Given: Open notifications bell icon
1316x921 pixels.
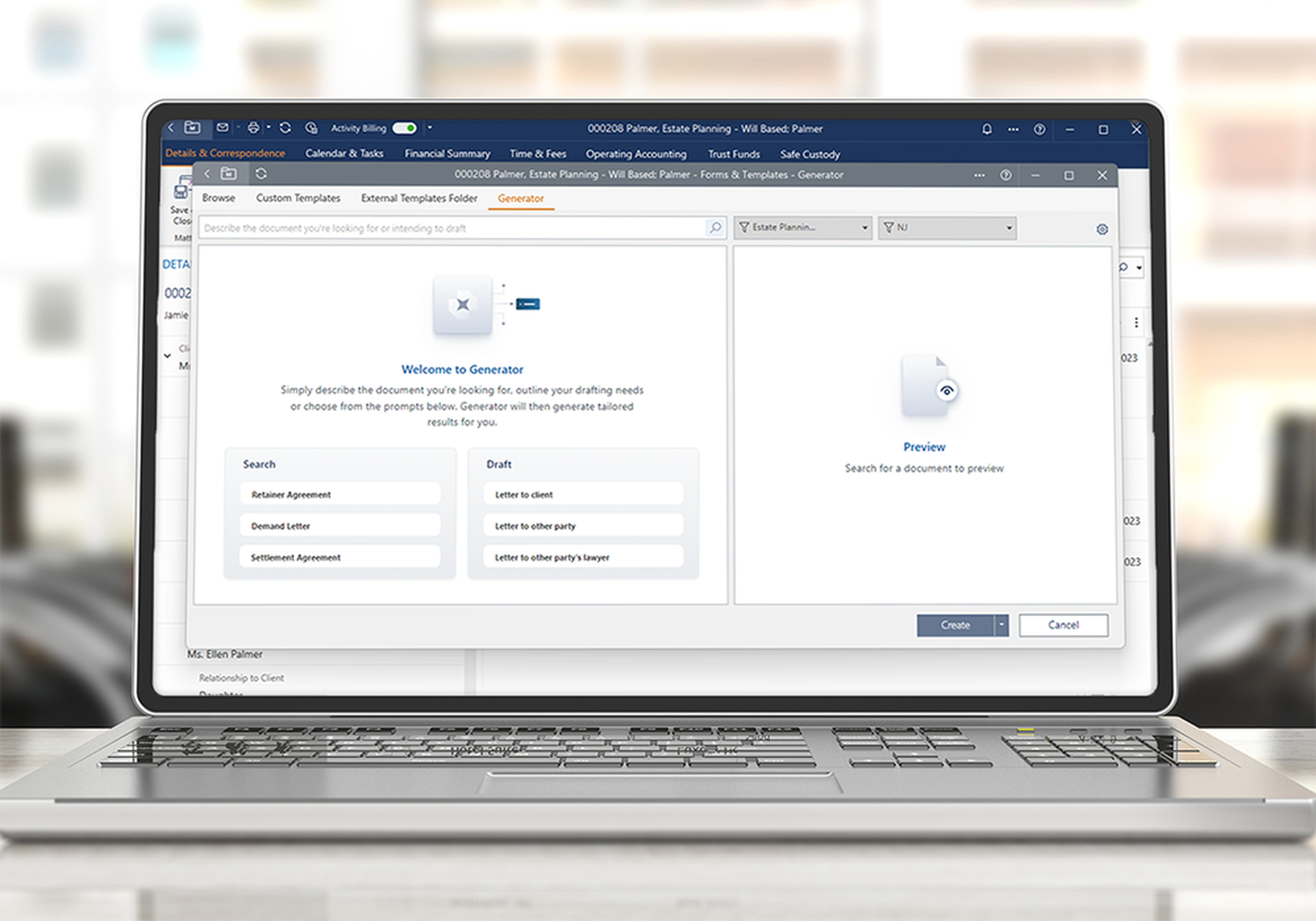Looking at the screenshot, I should pos(986,130).
